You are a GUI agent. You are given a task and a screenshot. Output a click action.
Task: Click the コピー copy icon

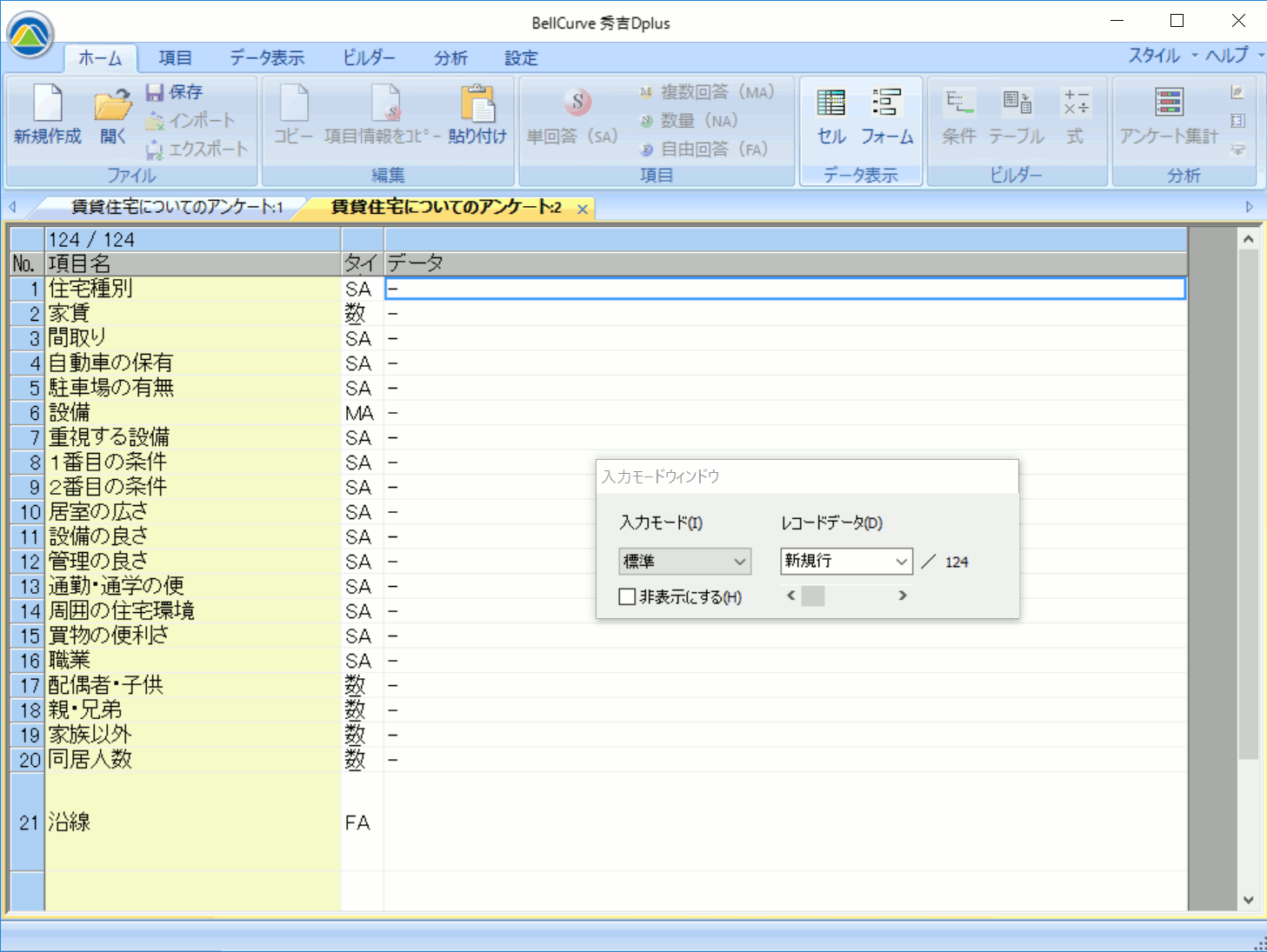[294, 115]
